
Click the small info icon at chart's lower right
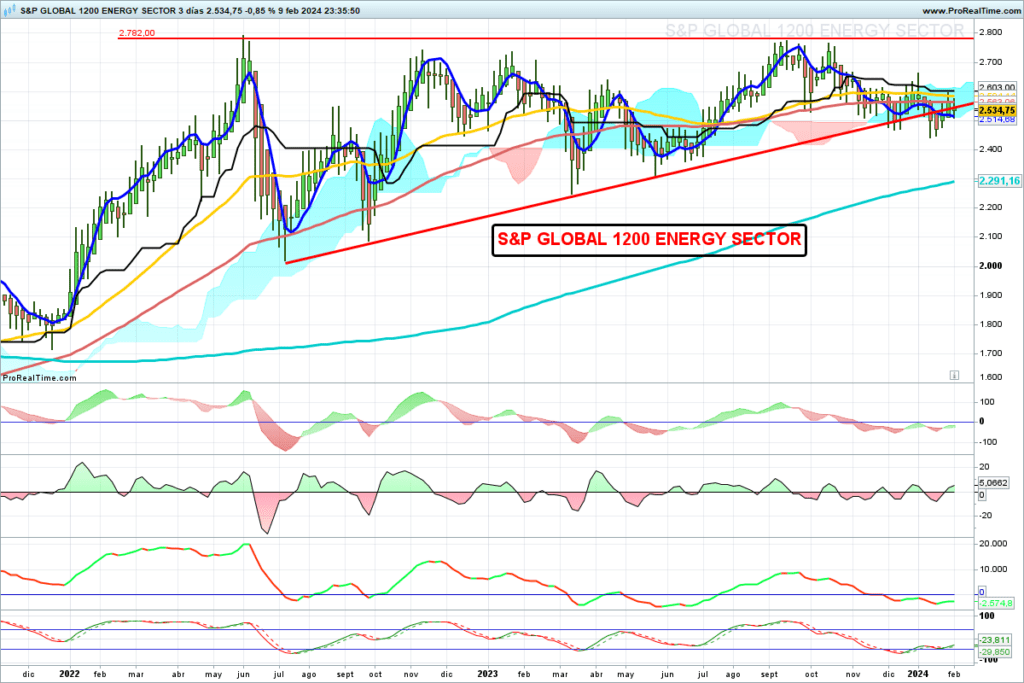tap(954, 375)
